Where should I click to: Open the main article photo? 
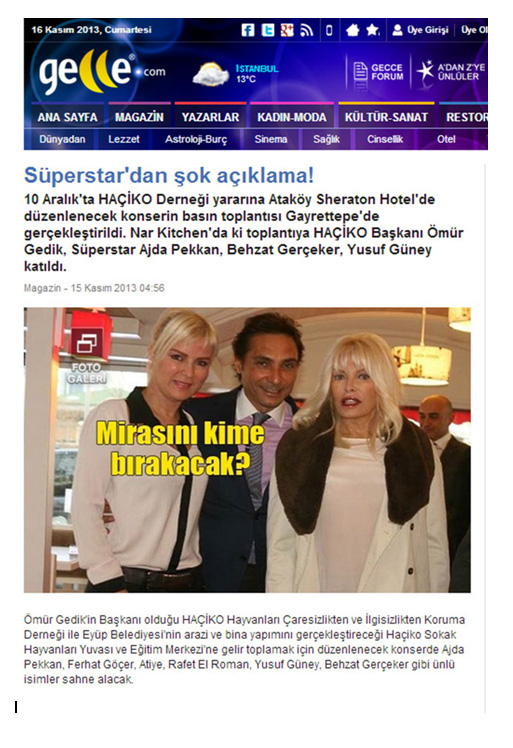click(x=247, y=450)
